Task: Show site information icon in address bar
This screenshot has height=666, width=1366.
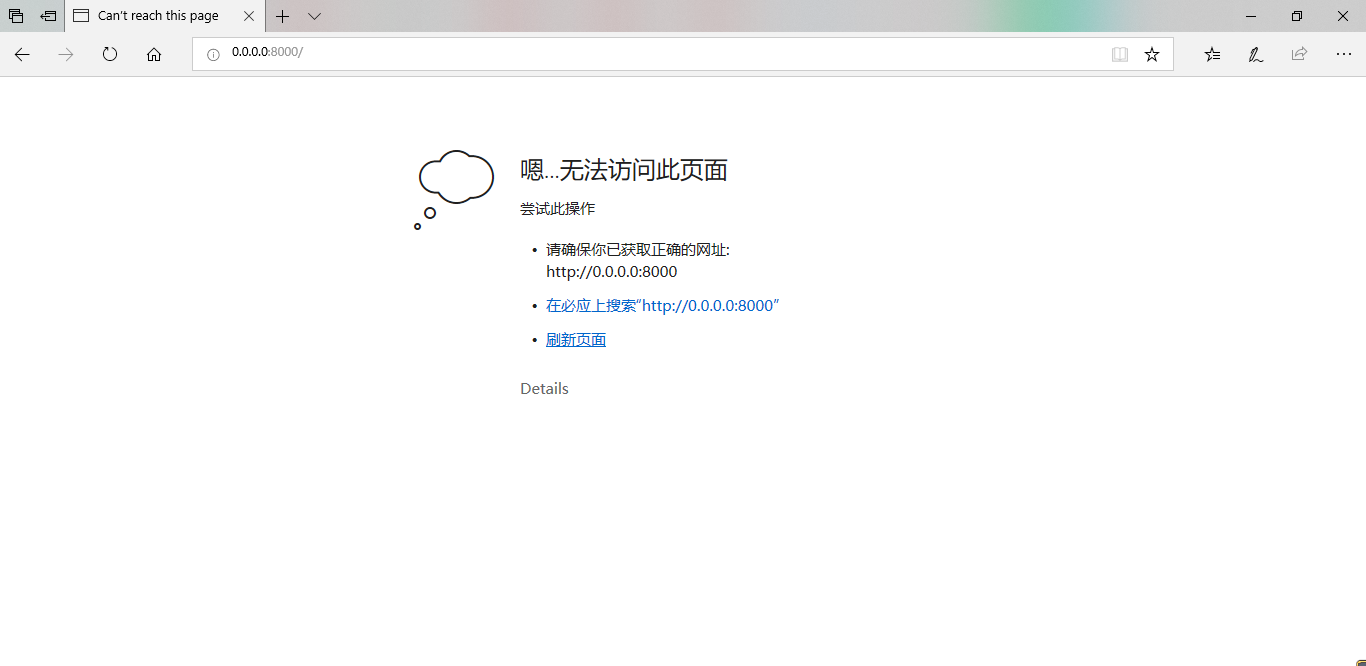Action: click(x=213, y=54)
